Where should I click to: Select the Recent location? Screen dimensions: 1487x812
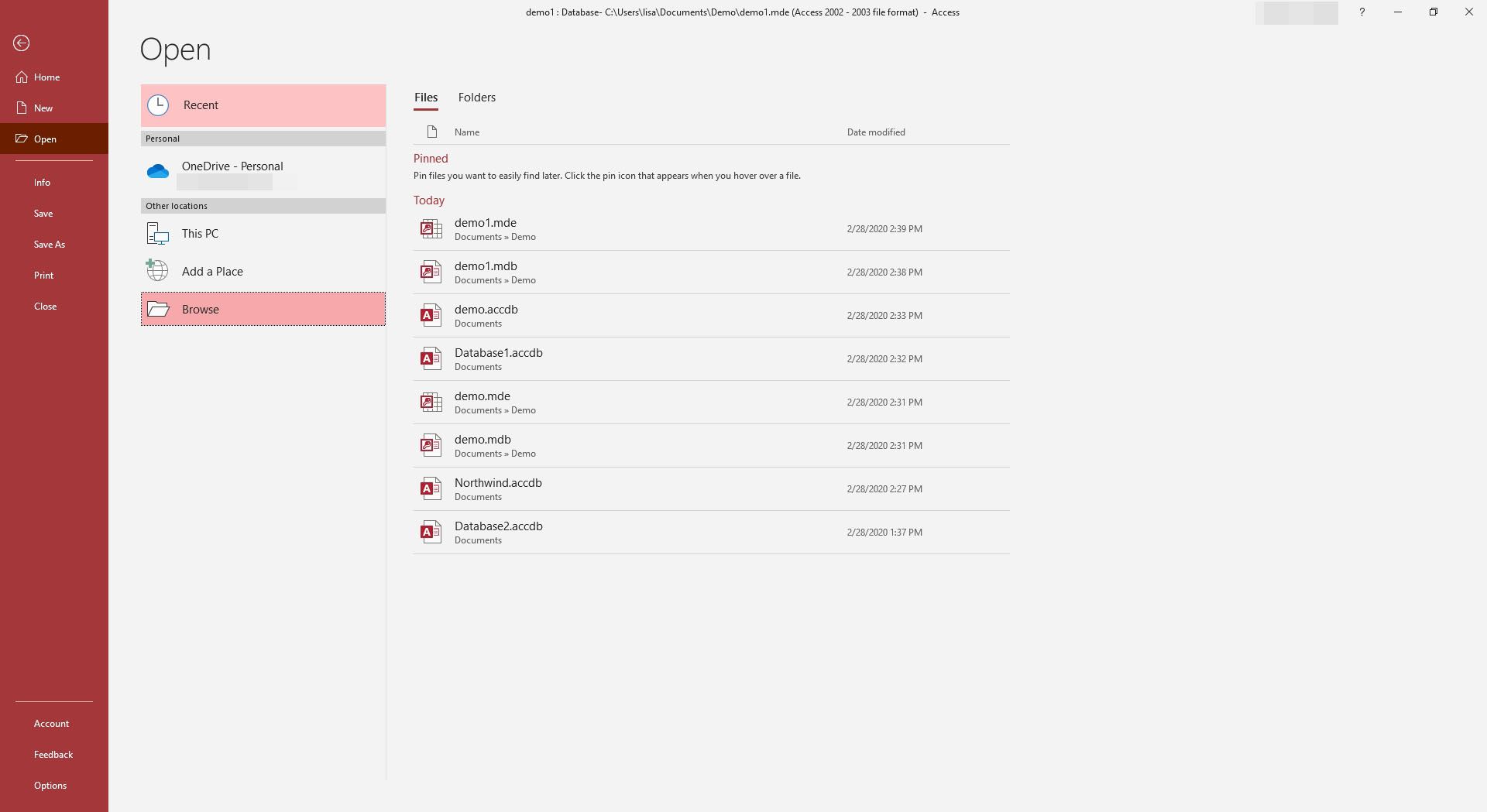coord(263,105)
